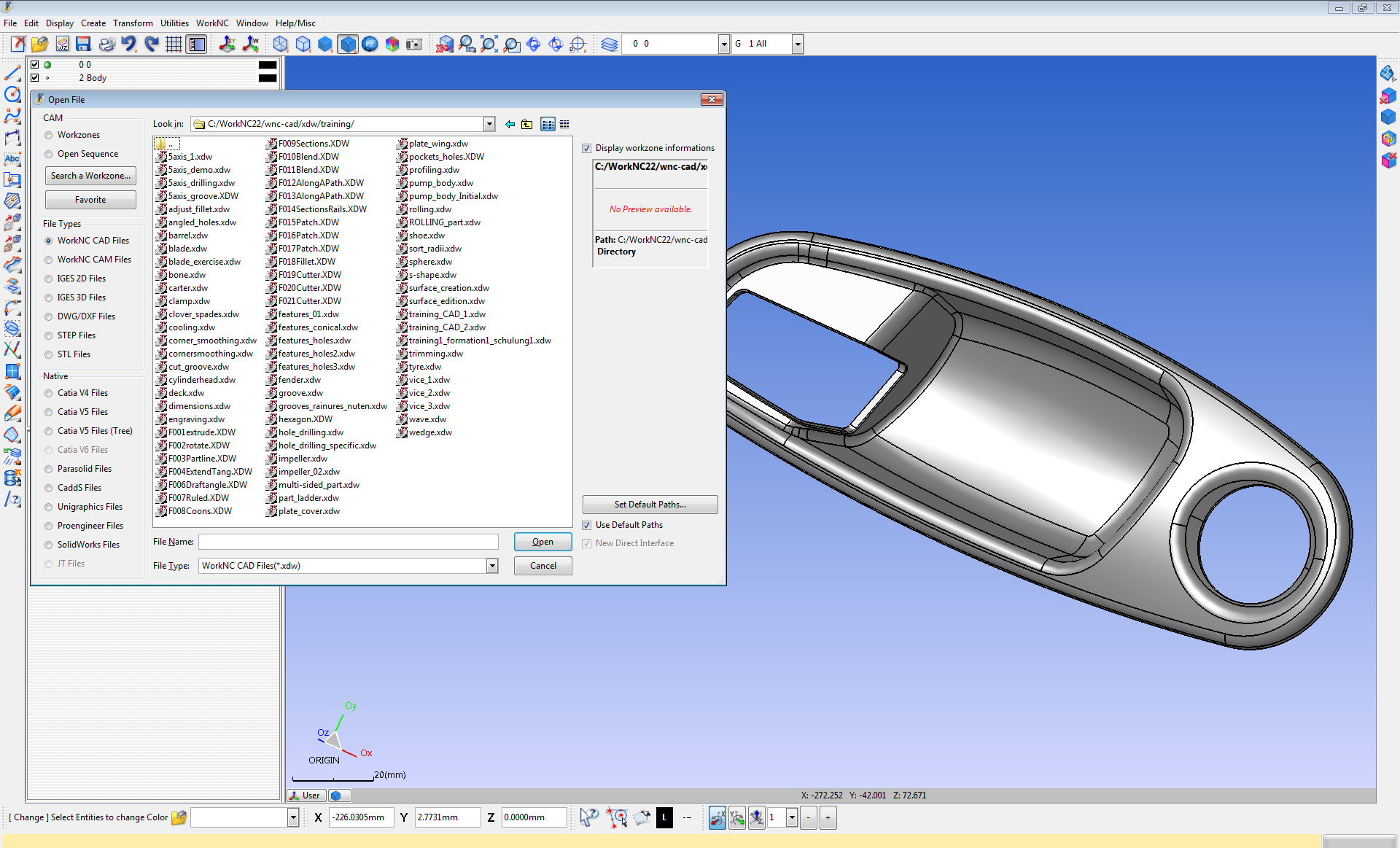Click the Search a Workzone button

point(90,176)
